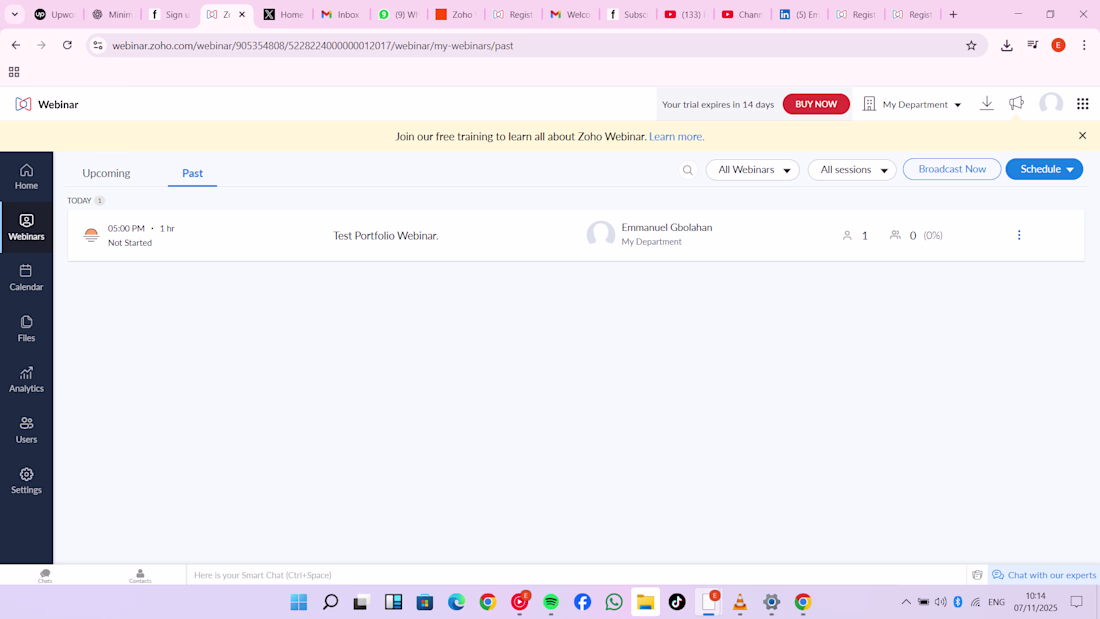Open a new browser tab
This screenshot has width=1100, height=619.
click(953, 14)
